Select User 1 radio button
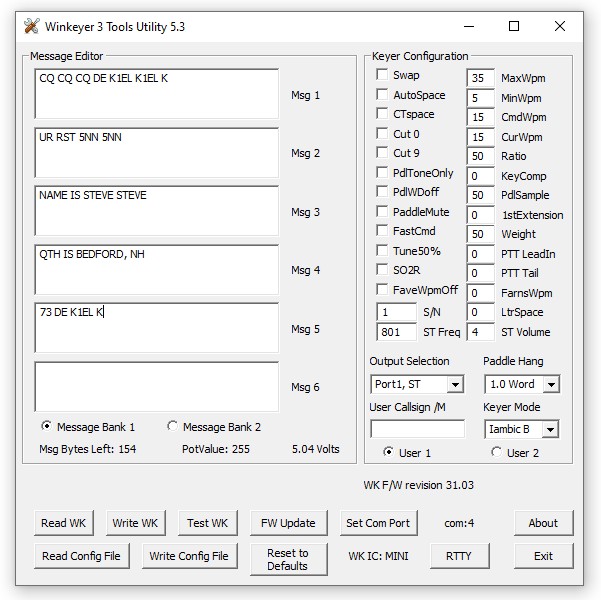The width and height of the screenshot is (601, 600). [x=388, y=452]
